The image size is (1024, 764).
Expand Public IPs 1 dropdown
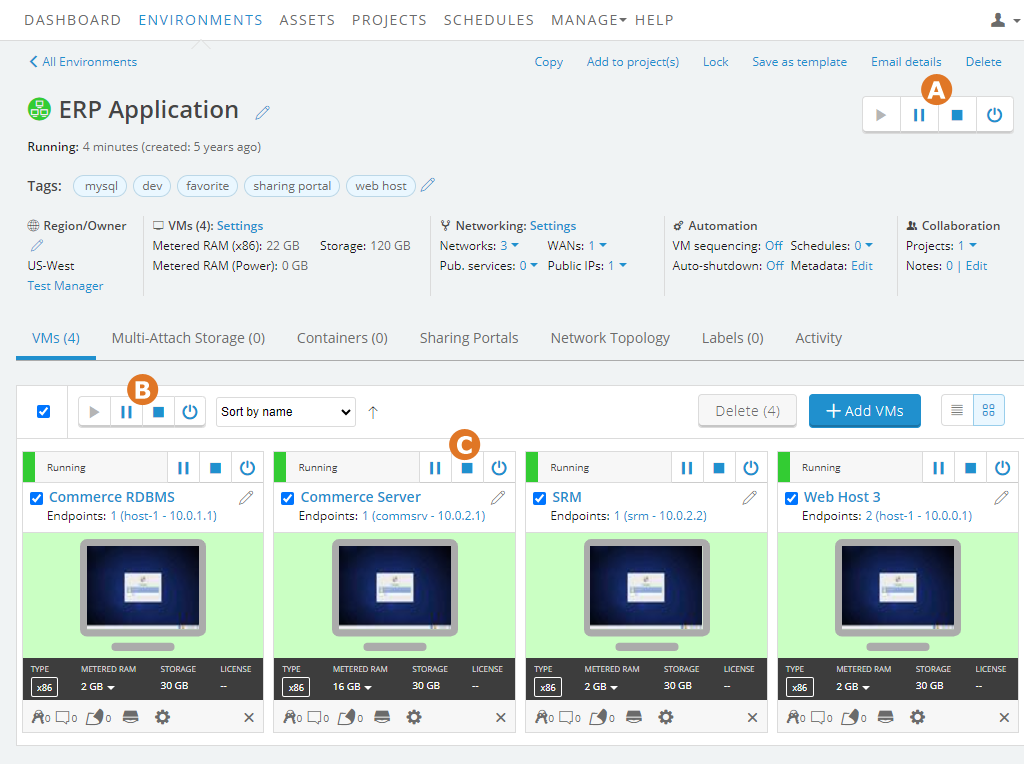pos(617,266)
